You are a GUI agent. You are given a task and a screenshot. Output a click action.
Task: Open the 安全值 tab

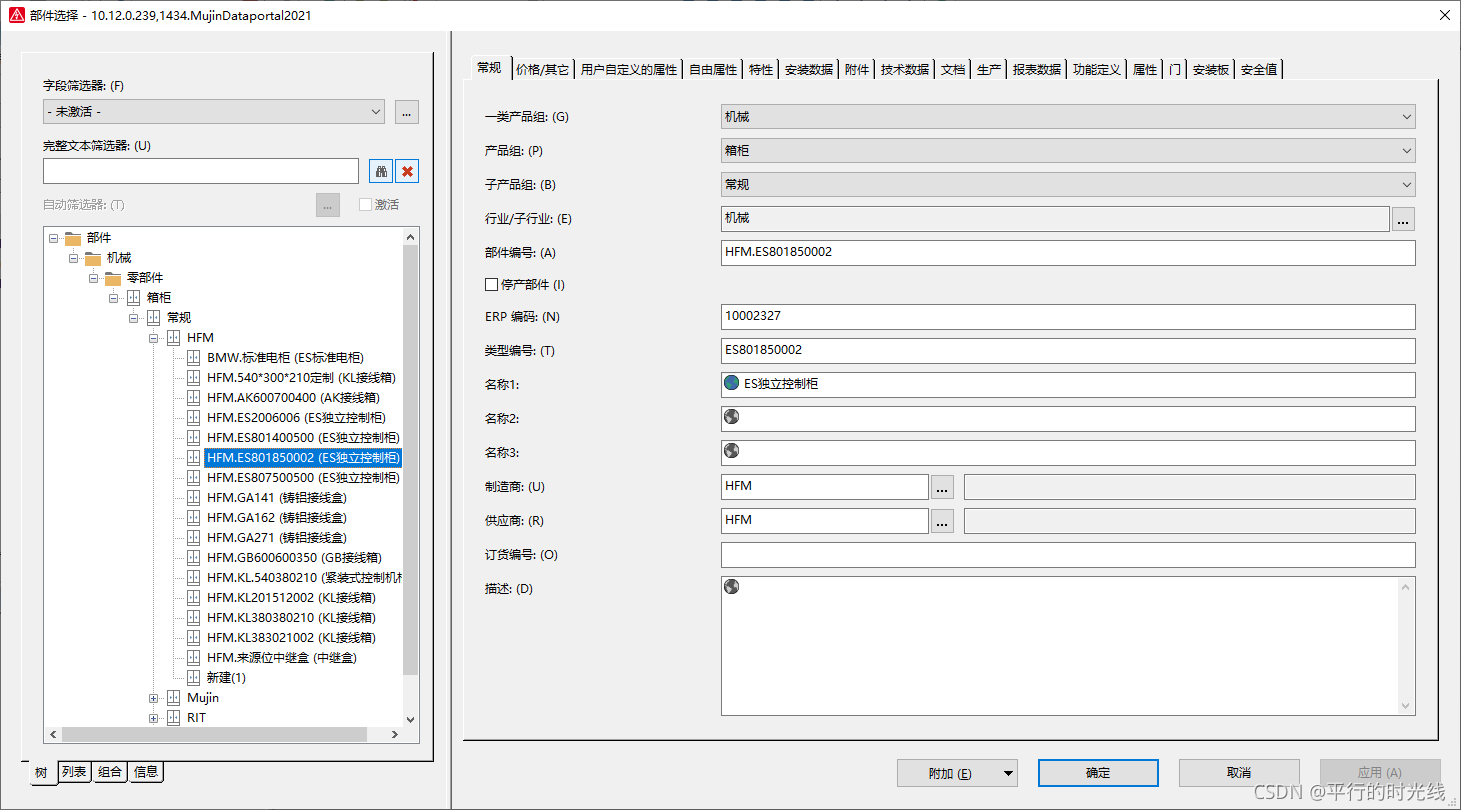pyautogui.click(x=1259, y=70)
